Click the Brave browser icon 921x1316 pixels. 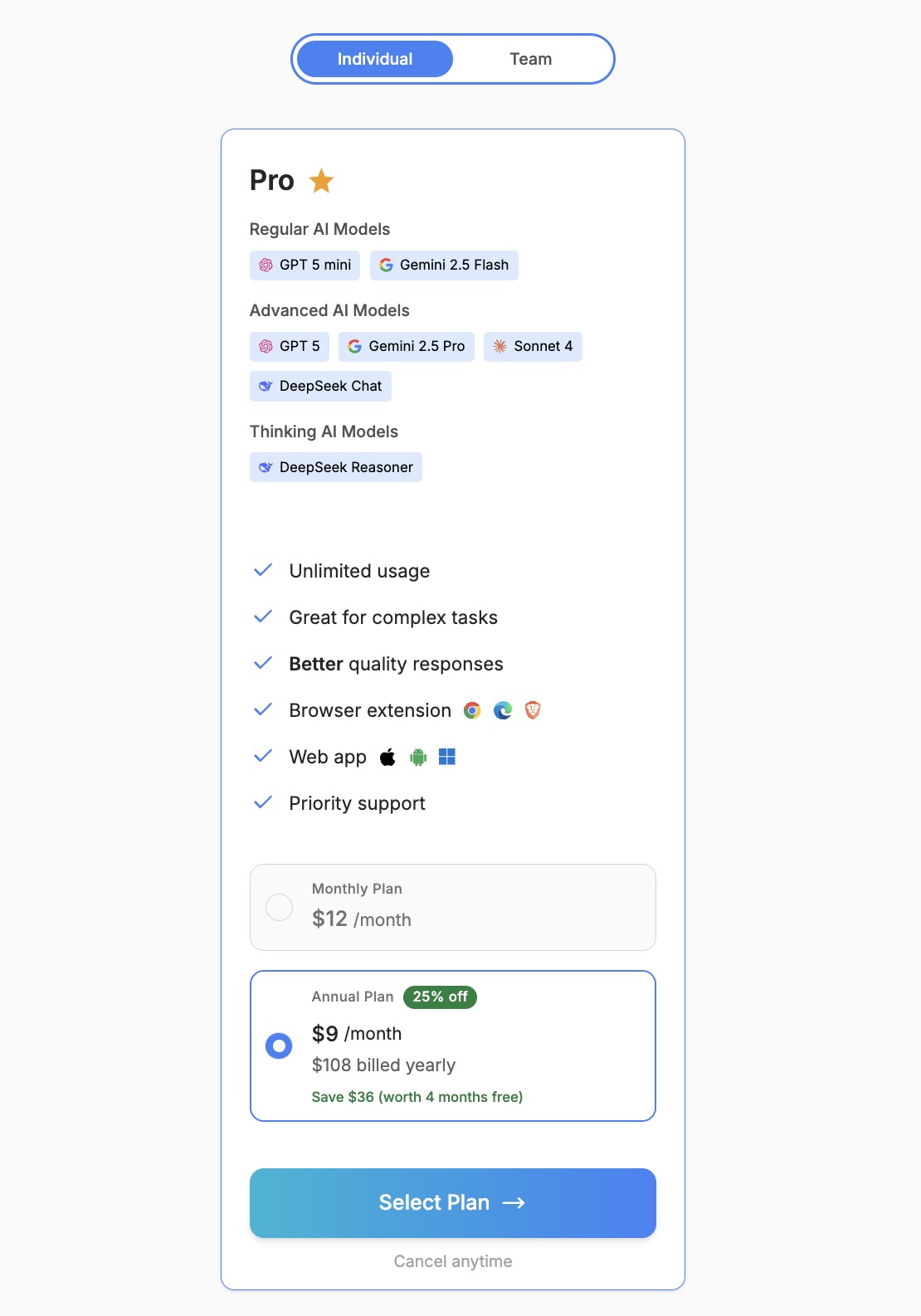533,710
